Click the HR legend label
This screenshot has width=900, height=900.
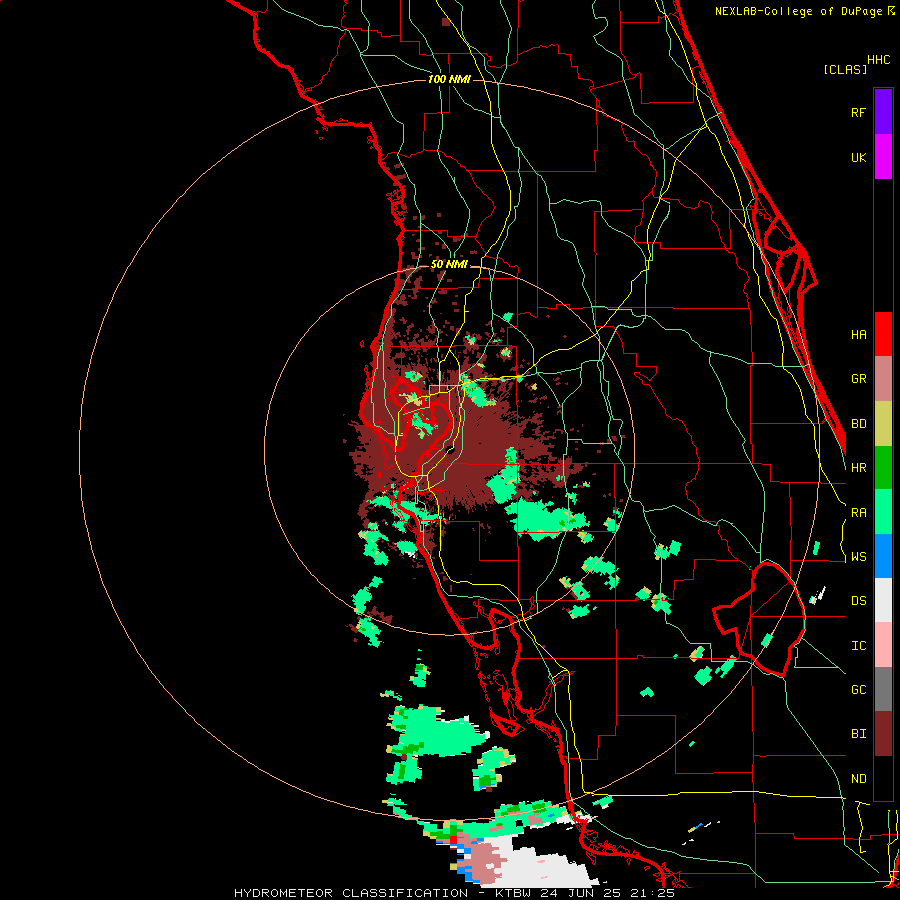tap(858, 468)
